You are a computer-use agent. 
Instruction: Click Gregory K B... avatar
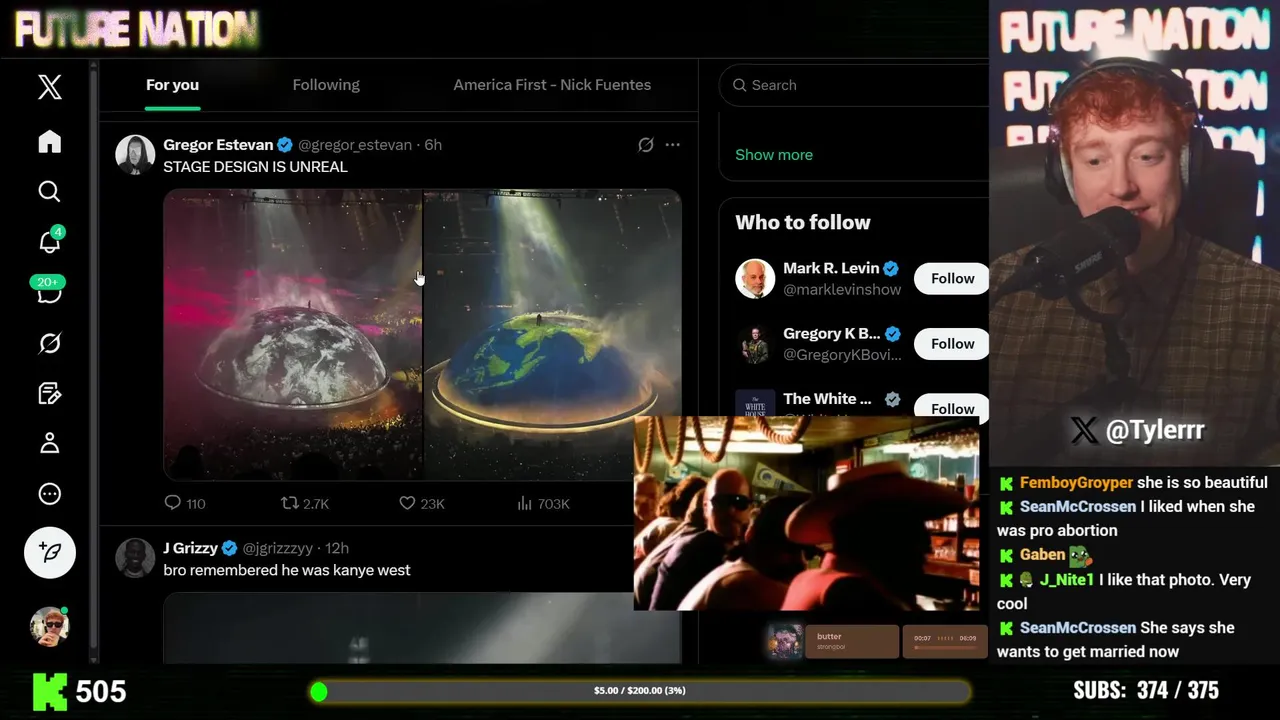(x=755, y=344)
